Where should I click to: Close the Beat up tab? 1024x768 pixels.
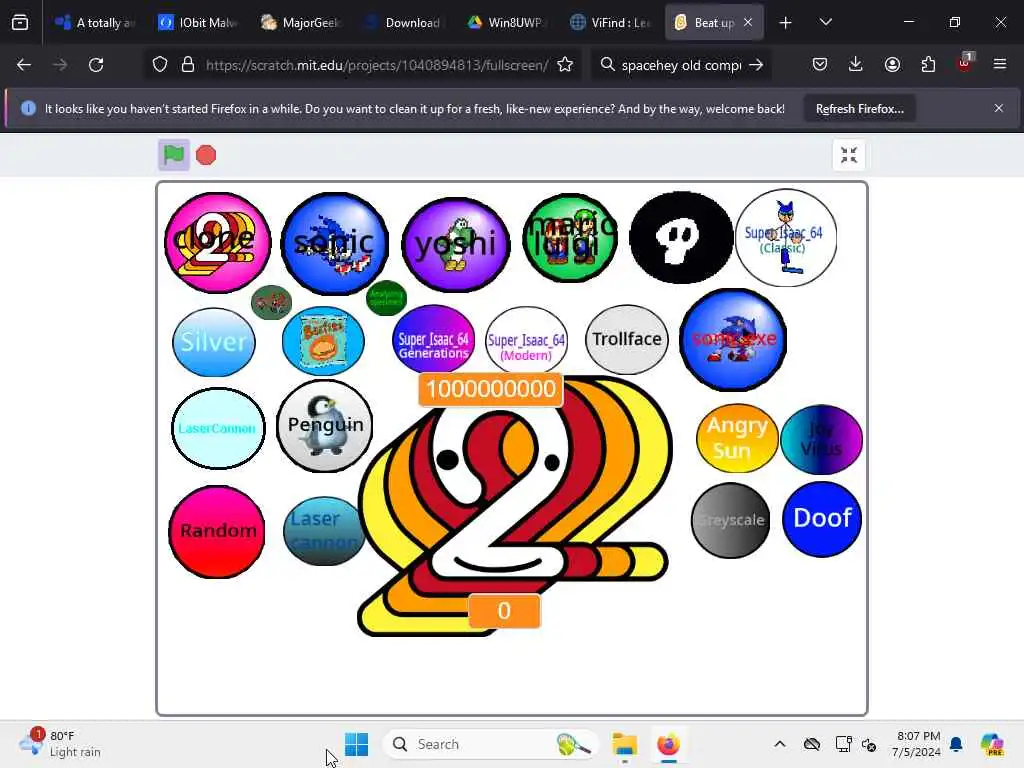pos(748,22)
